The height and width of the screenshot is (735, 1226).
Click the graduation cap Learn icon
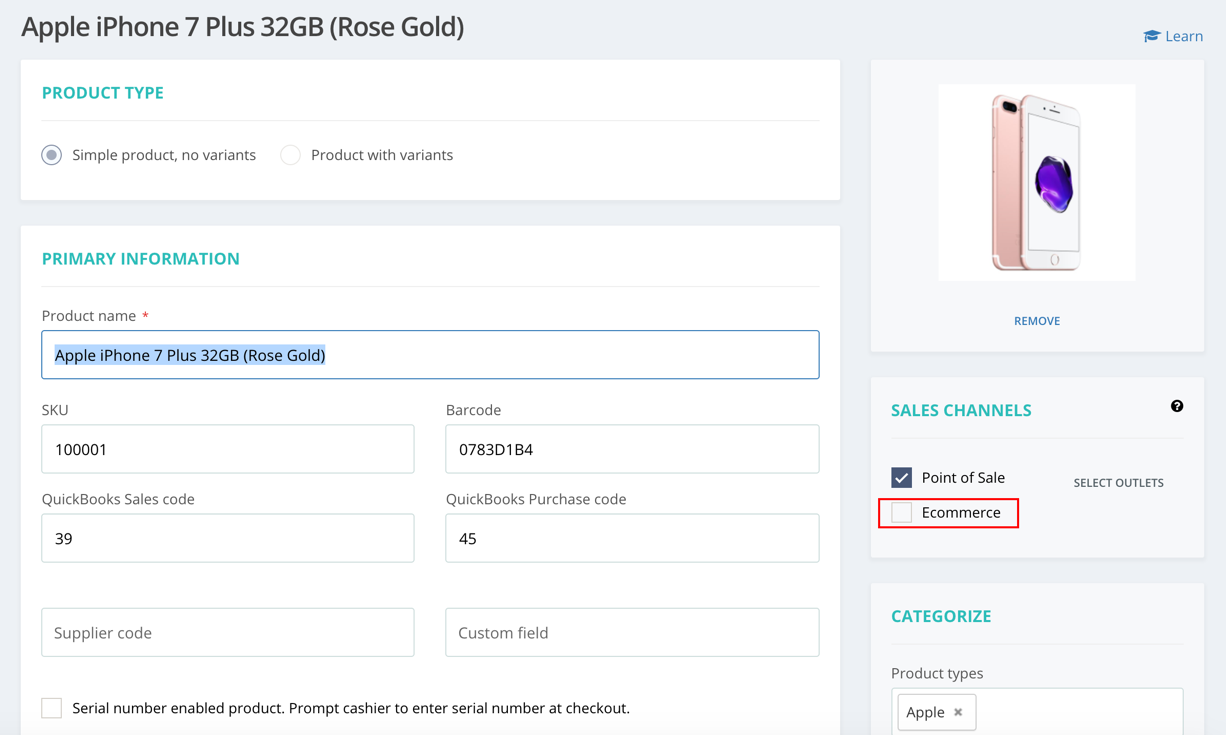(x=1152, y=36)
